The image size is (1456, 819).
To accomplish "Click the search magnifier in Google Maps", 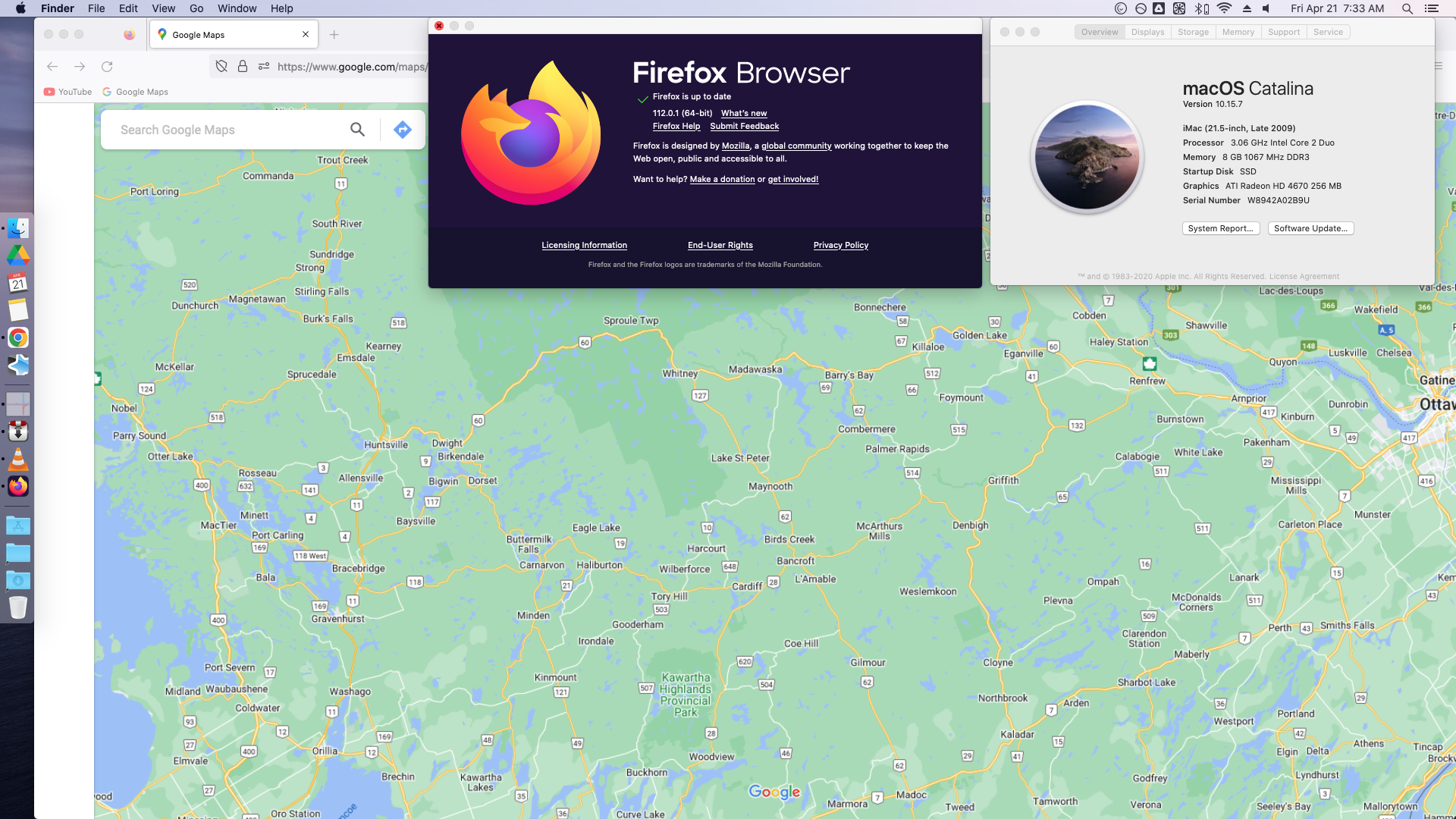I will click(357, 130).
